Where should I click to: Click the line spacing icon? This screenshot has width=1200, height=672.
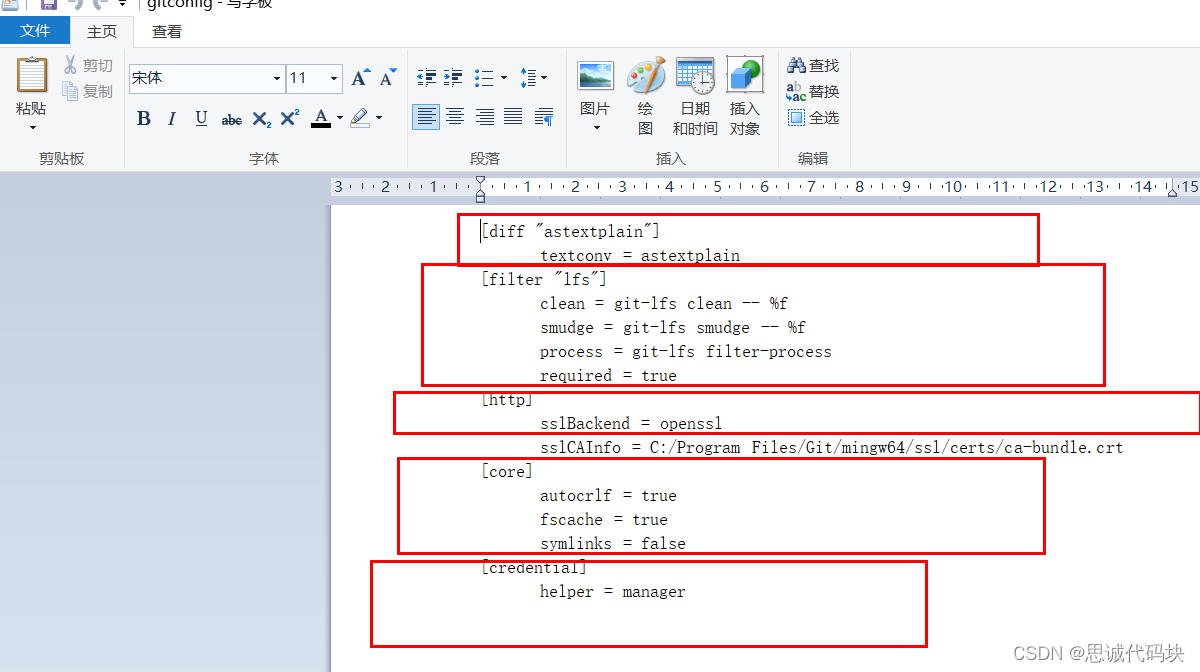coord(528,77)
